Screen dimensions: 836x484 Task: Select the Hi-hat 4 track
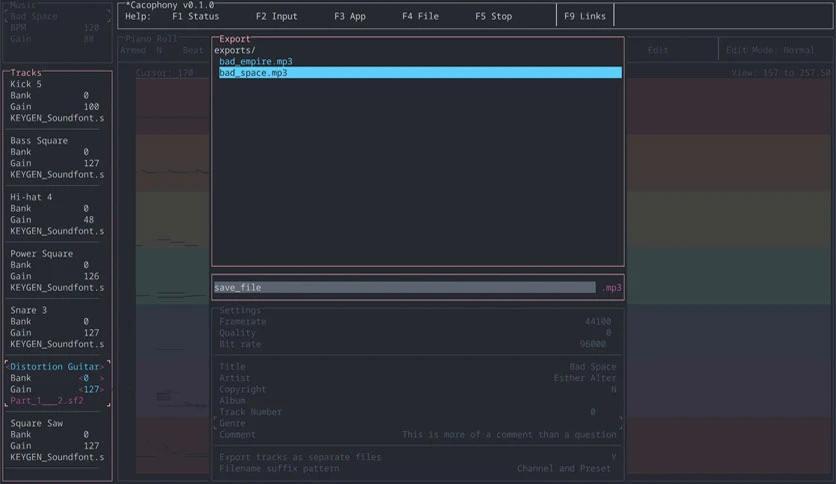pos(31,197)
